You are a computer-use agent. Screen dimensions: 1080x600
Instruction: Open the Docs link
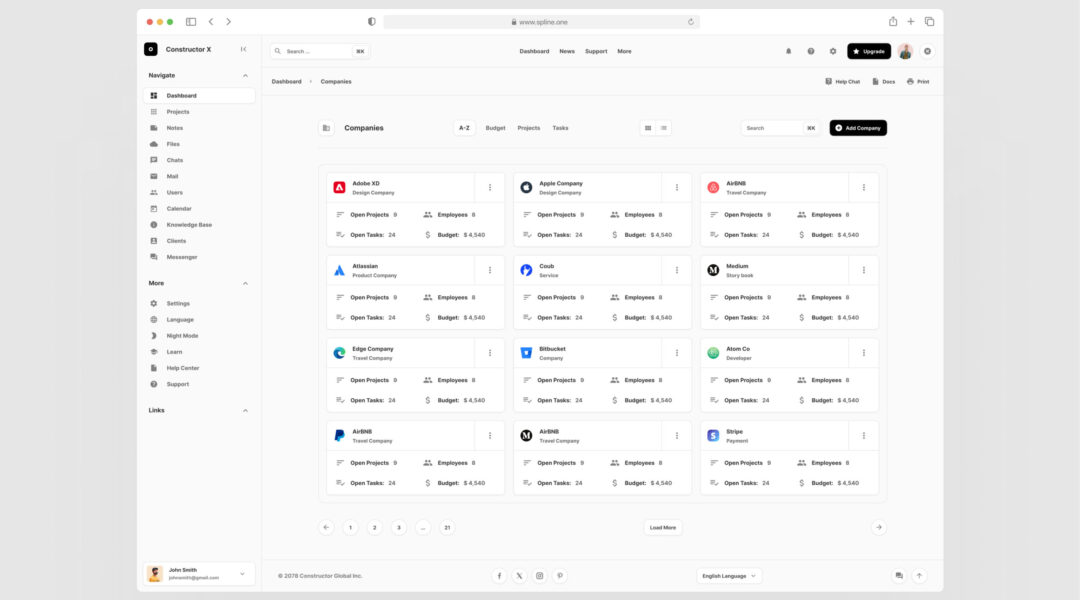tap(884, 81)
